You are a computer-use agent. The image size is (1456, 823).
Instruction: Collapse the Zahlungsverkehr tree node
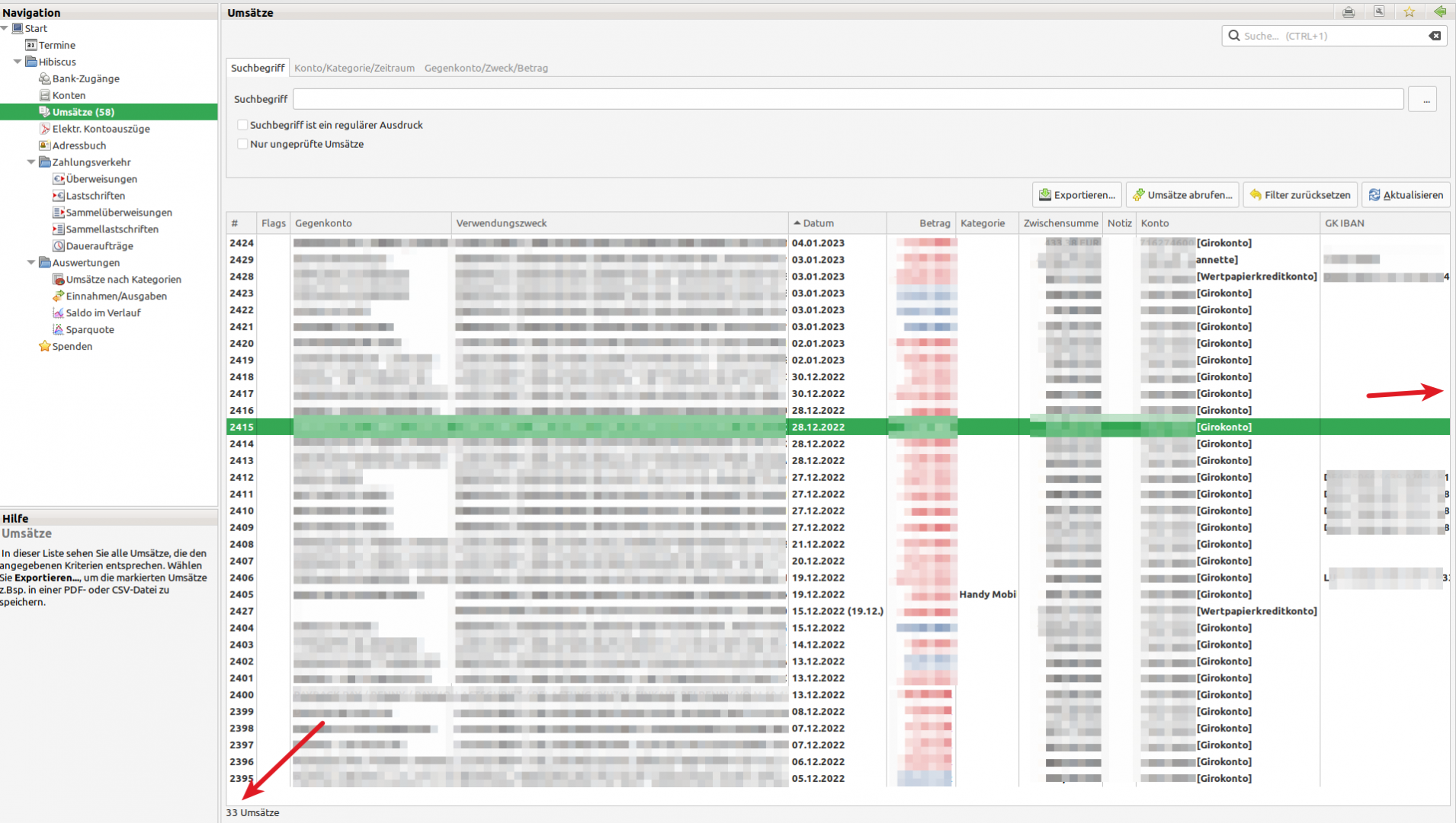click(x=31, y=162)
